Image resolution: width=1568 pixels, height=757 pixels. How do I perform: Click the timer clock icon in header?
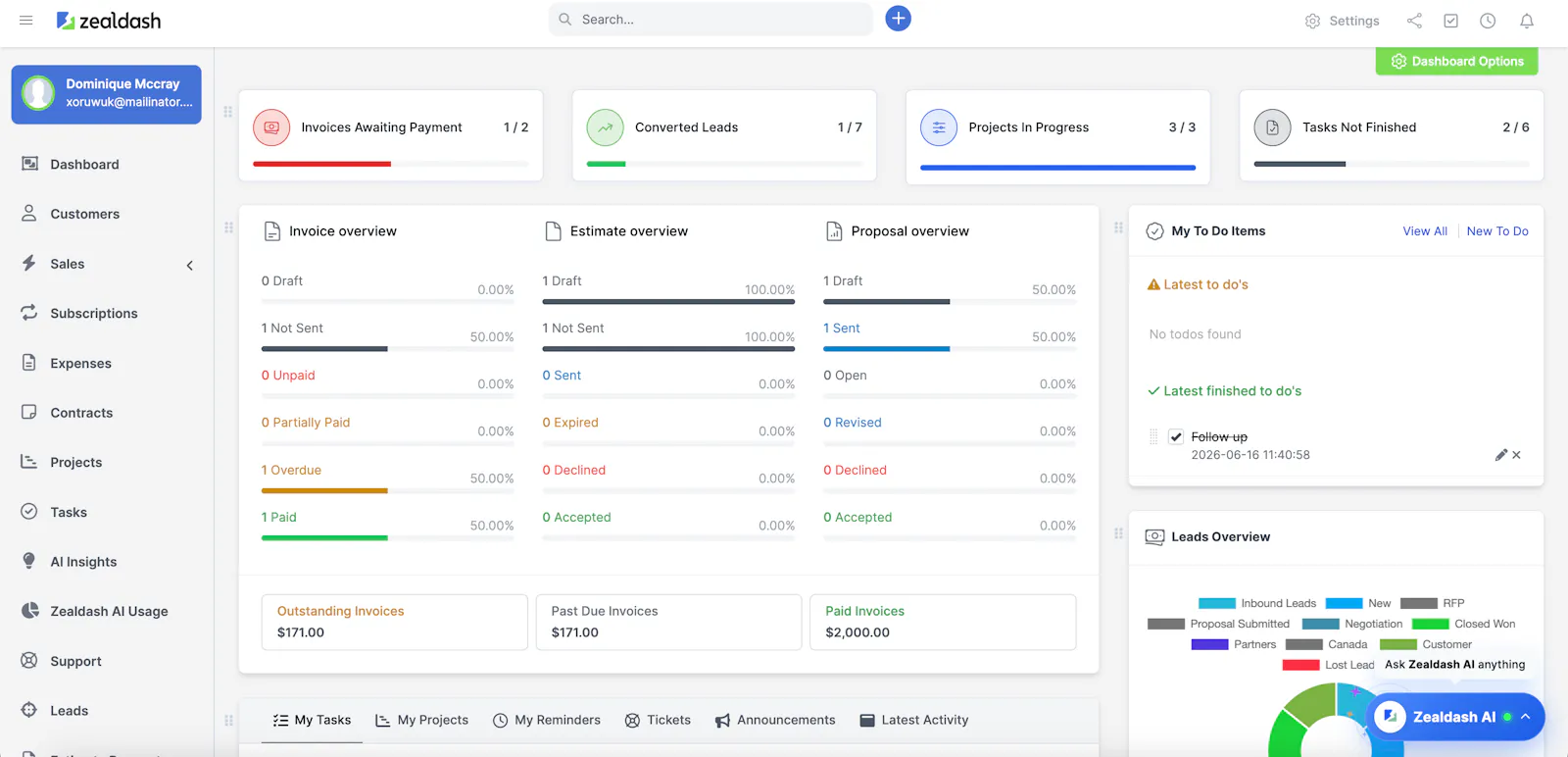1488,21
